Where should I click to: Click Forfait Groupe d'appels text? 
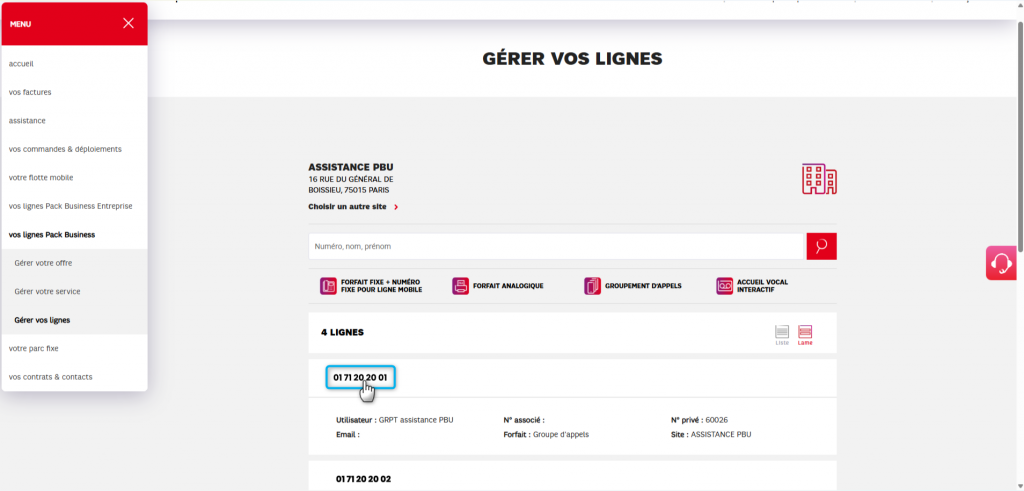pyautogui.click(x=546, y=434)
